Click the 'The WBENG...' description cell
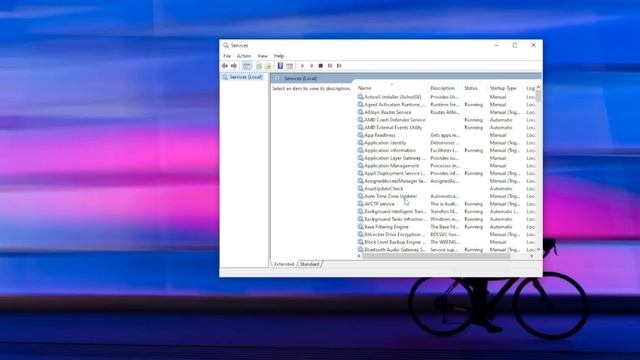This screenshot has height=360, width=640. [445, 242]
